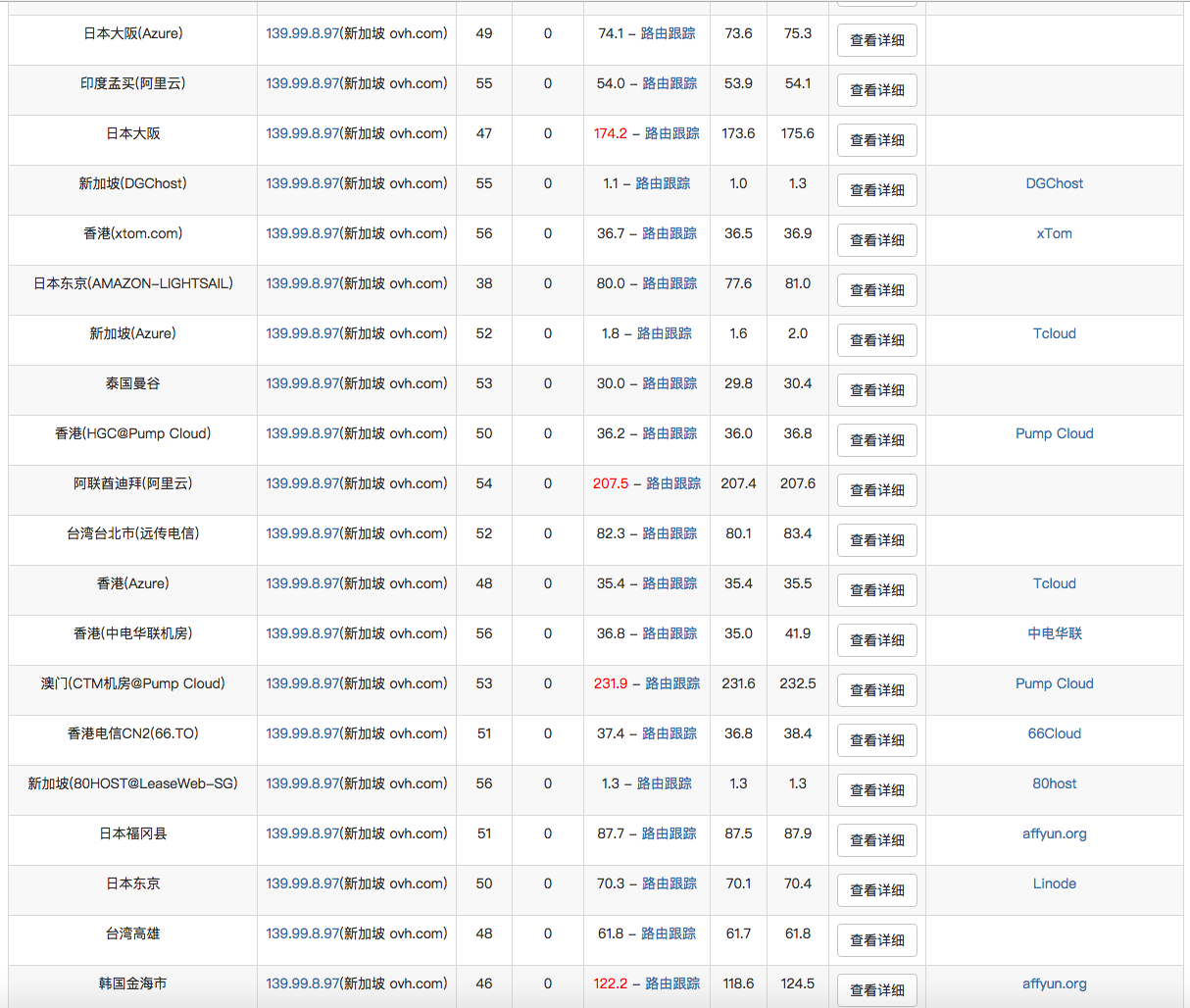Screen dimensions: 1190x1008
Task: Open the xTom sponsor link
Action: pyautogui.click(x=1054, y=234)
